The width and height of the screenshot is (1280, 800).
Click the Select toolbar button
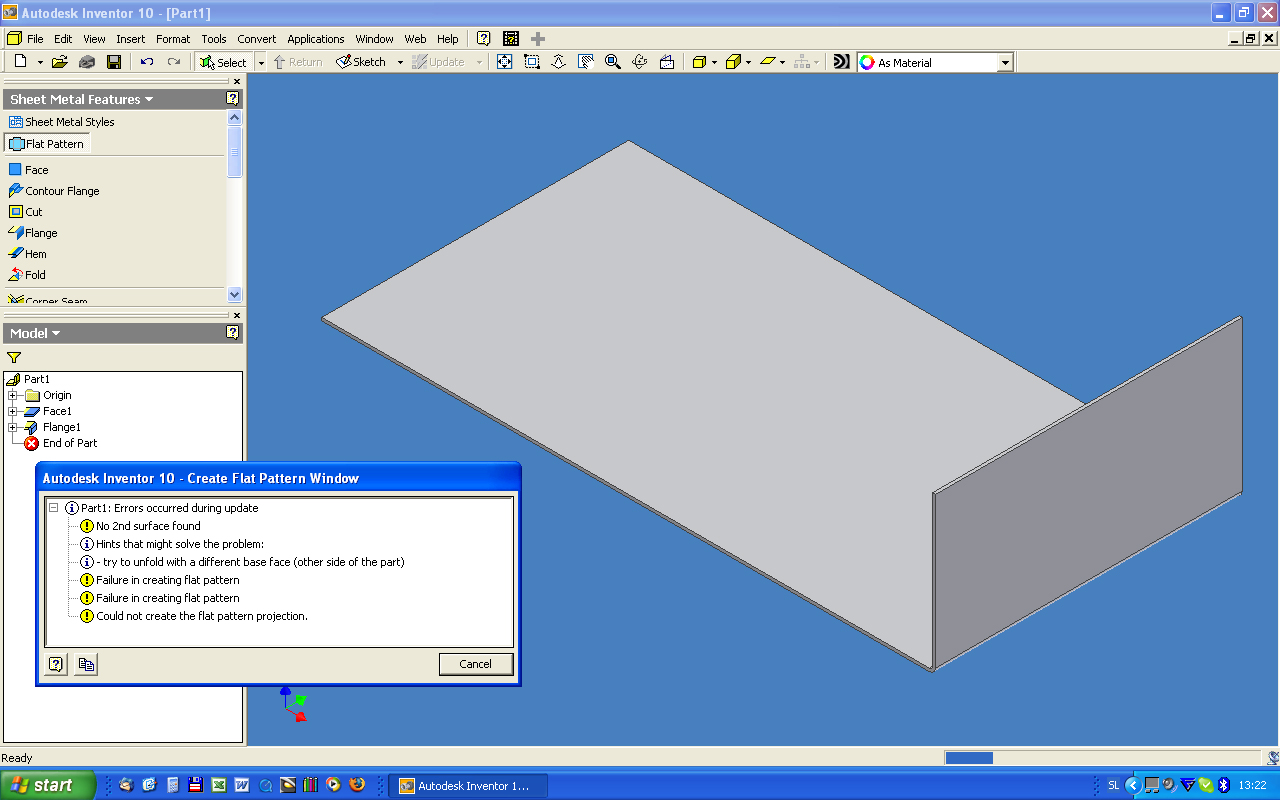tap(224, 62)
